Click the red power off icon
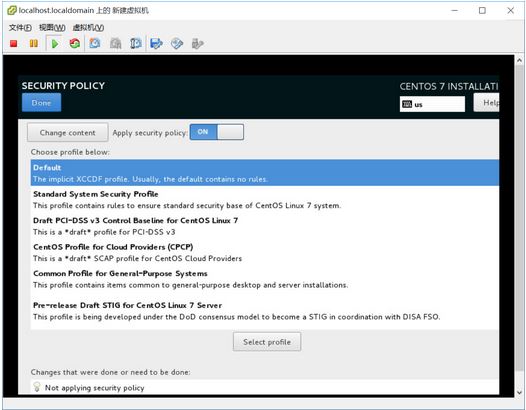The image size is (526, 410). tap(14, 43)
